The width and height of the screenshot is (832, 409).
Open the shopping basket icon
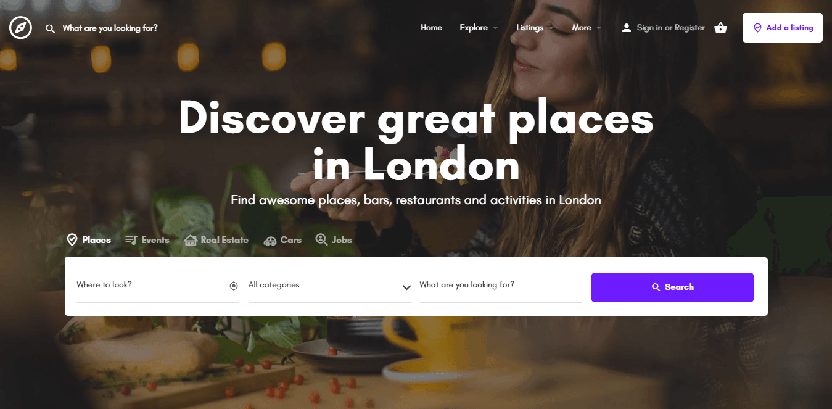720,28
